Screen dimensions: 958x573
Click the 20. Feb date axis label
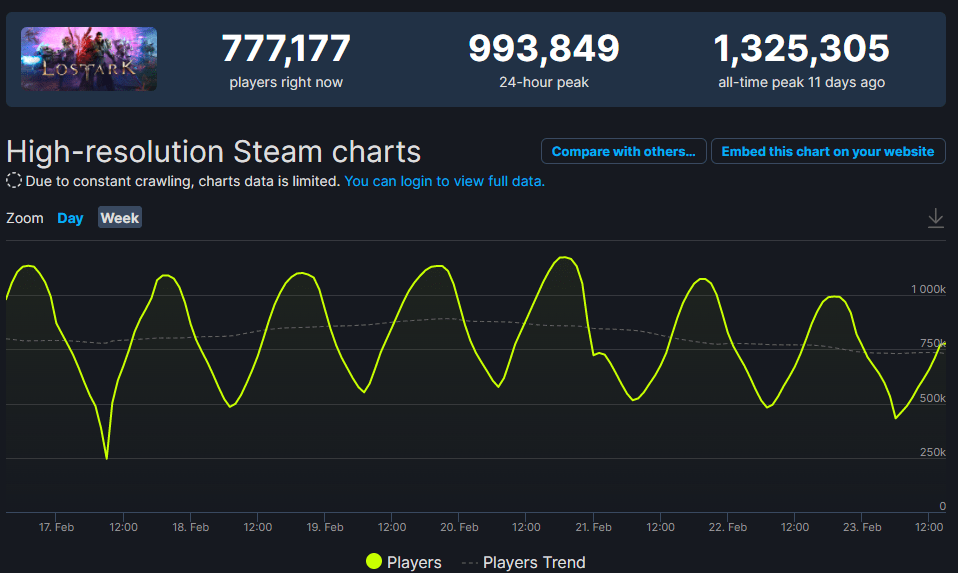459,527
